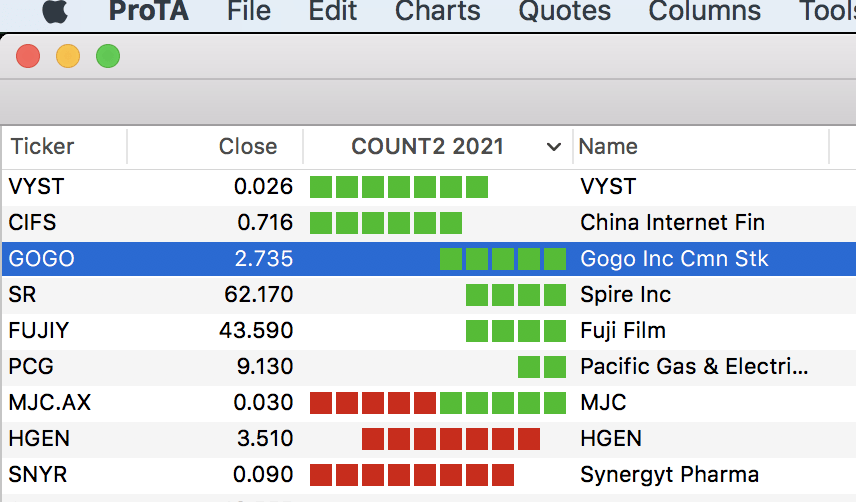Open the Edit menu
The width and height of the screenshot is (856, 502).
(x=332, y=11)
